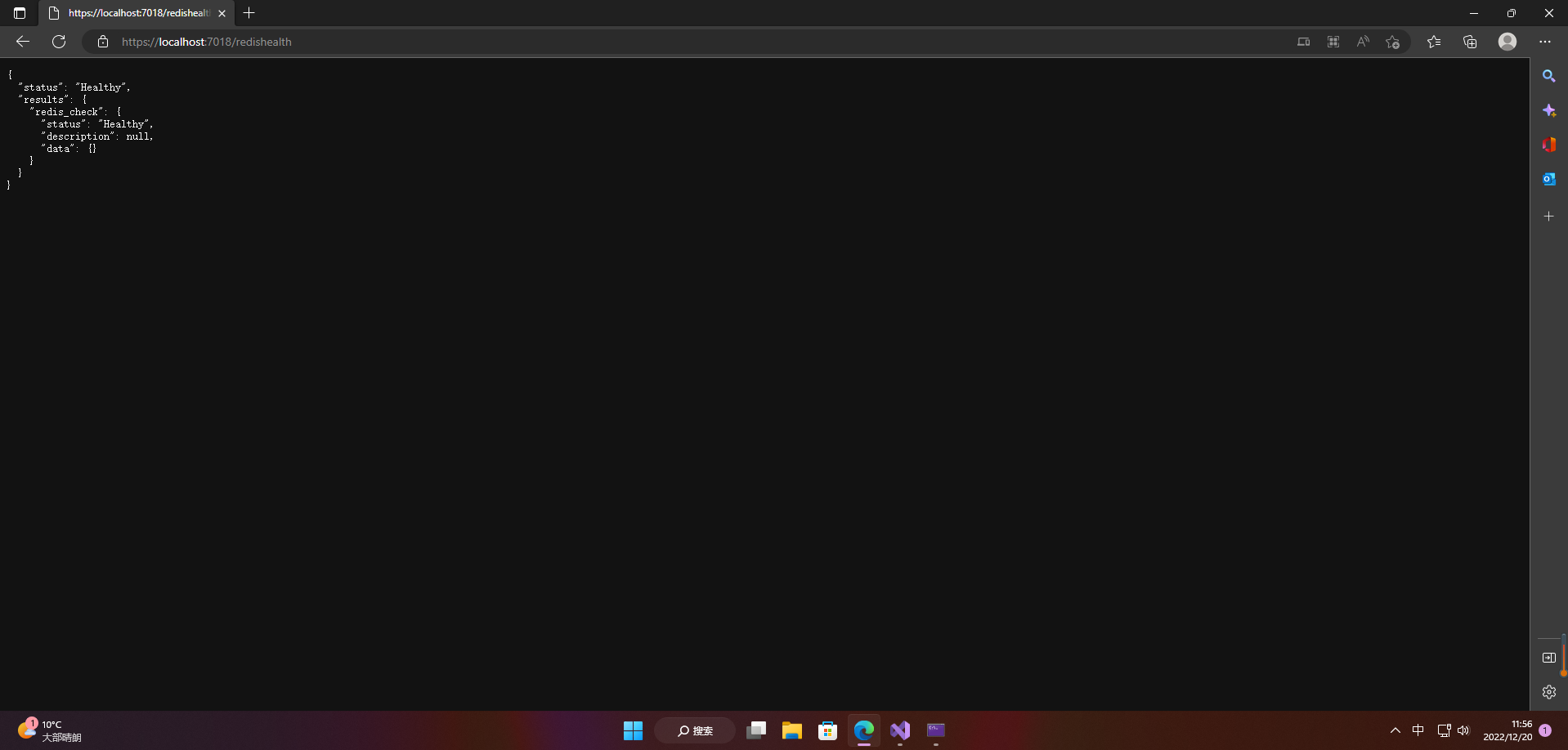The width and height of the screenshot is (1568, 750).
Task: Click the nested "status": "Healthy" line
Action: (97, 124)
